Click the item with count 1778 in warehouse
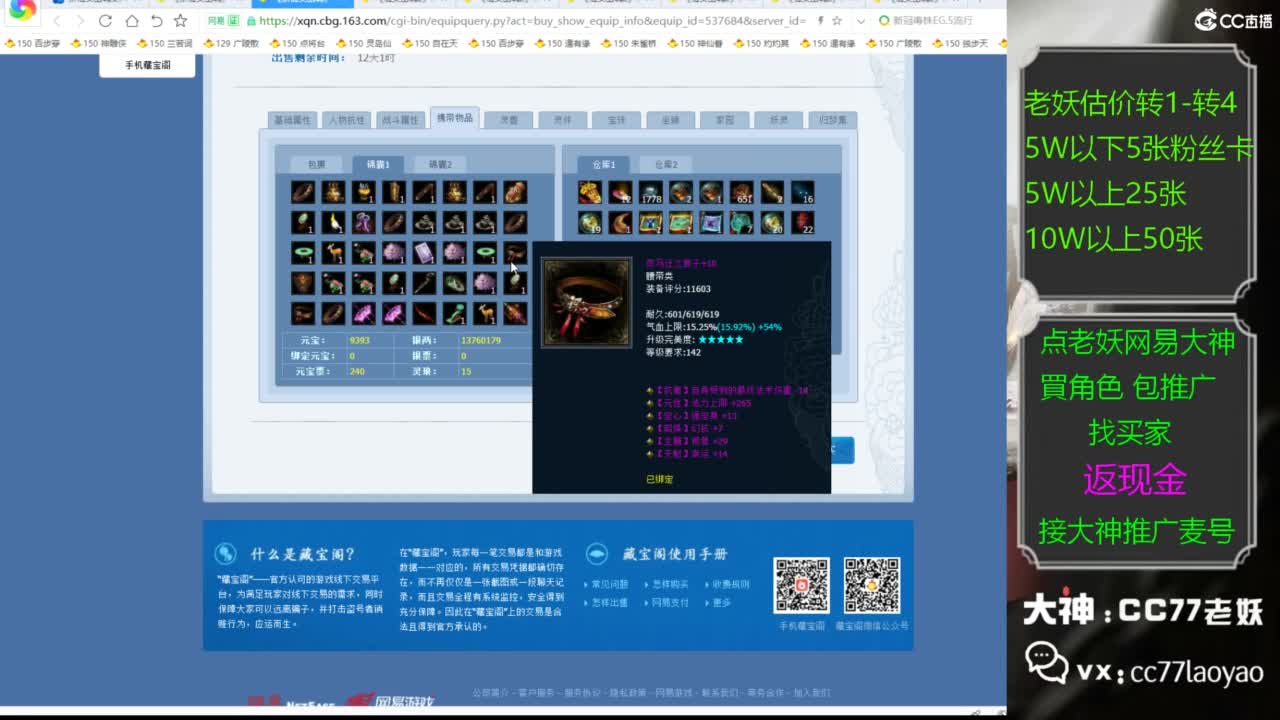Viewport: 1280px width, 720px height. point(651,192)
